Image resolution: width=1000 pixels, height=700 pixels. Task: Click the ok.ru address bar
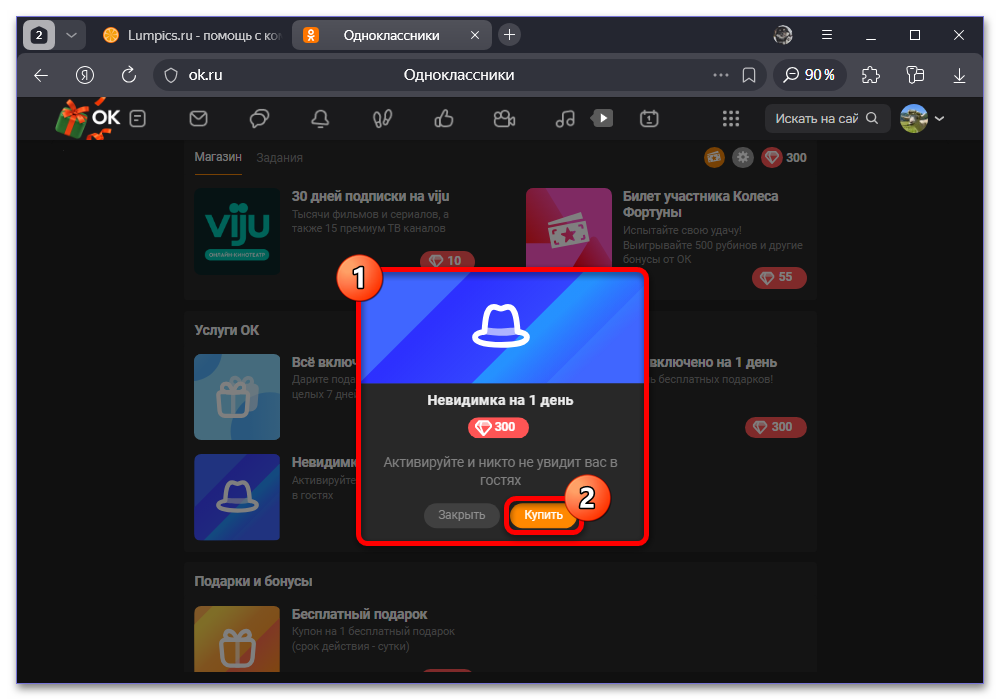coord(459,75)
